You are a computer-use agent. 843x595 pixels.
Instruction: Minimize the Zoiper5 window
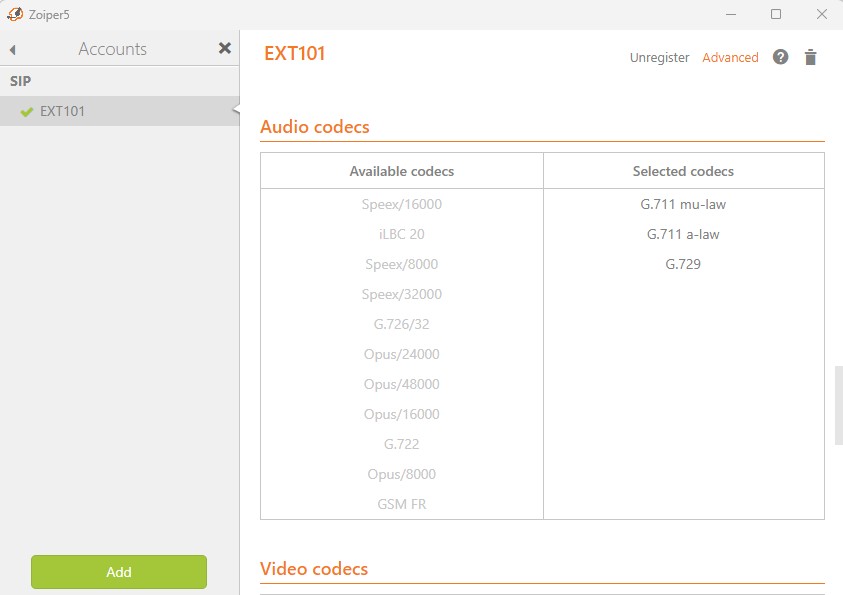point(731,15)
